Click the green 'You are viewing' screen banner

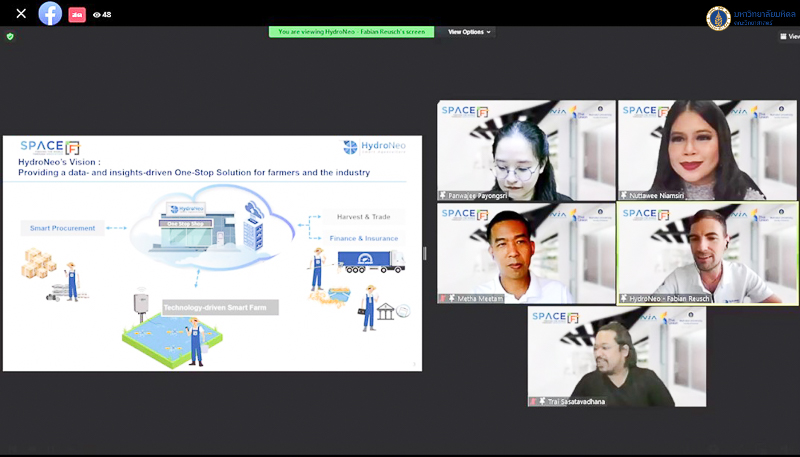coord(351,32)
